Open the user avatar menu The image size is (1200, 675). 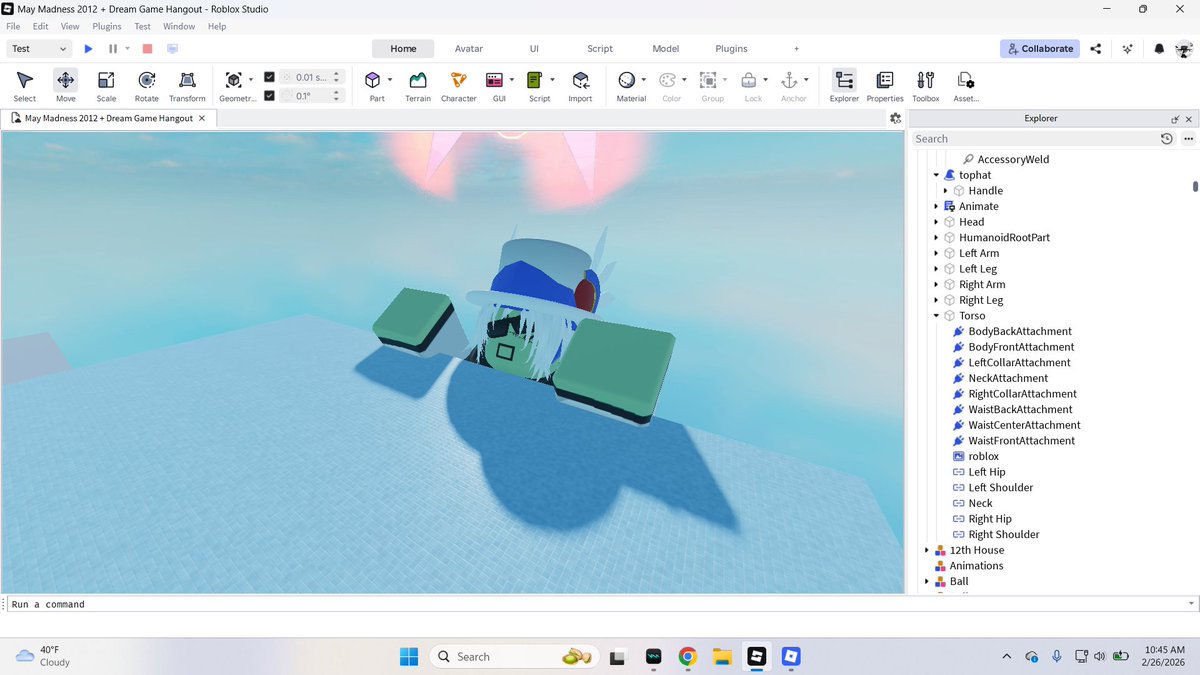1184,48
